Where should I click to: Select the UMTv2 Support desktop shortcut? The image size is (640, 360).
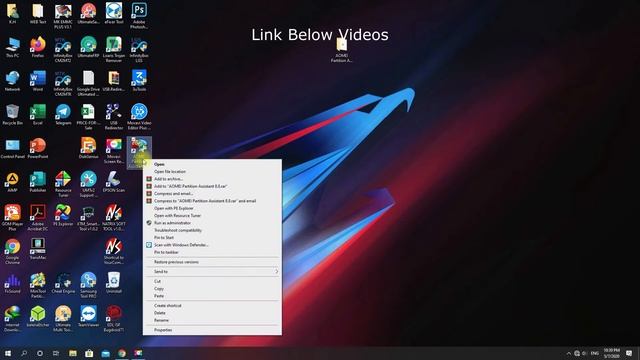pyautogui.click(x=88, y=184)
